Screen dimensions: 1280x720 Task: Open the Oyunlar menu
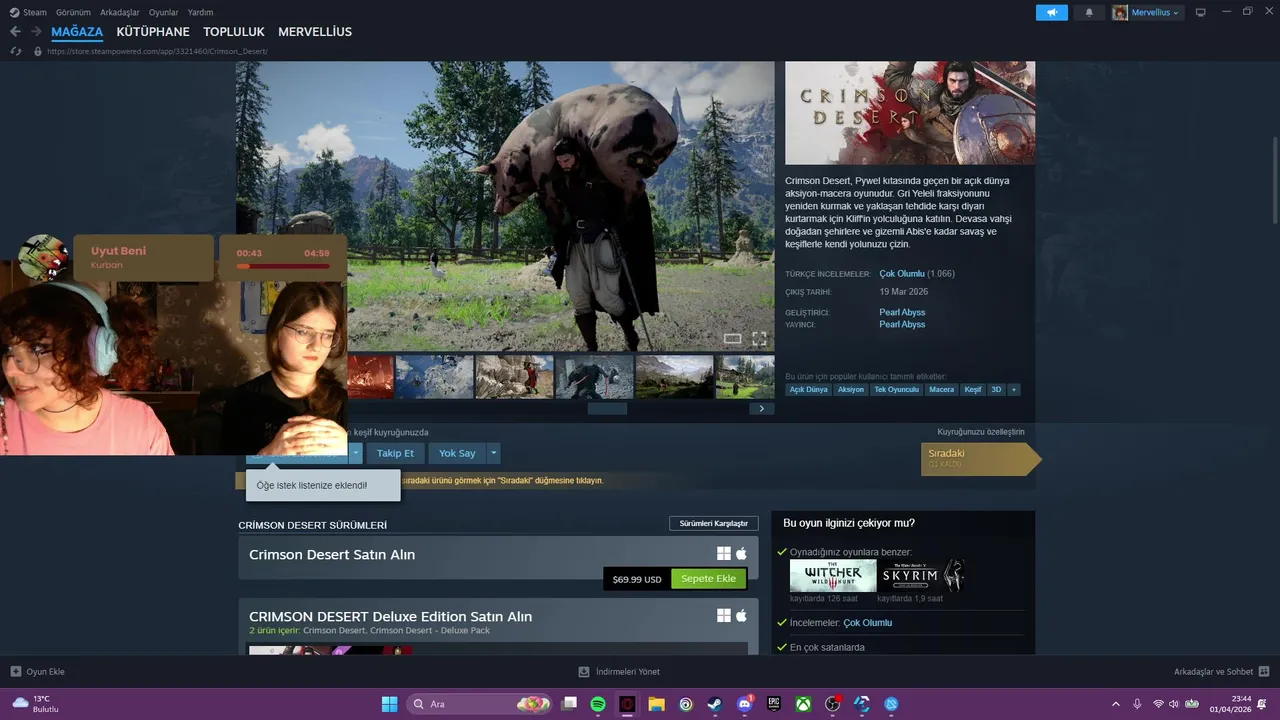tap(163, 12)
